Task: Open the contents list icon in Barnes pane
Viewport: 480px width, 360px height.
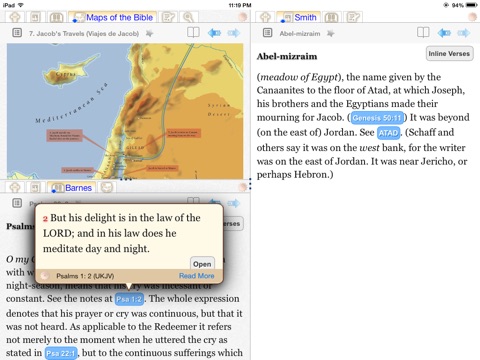Action: (x=17, y=203)
